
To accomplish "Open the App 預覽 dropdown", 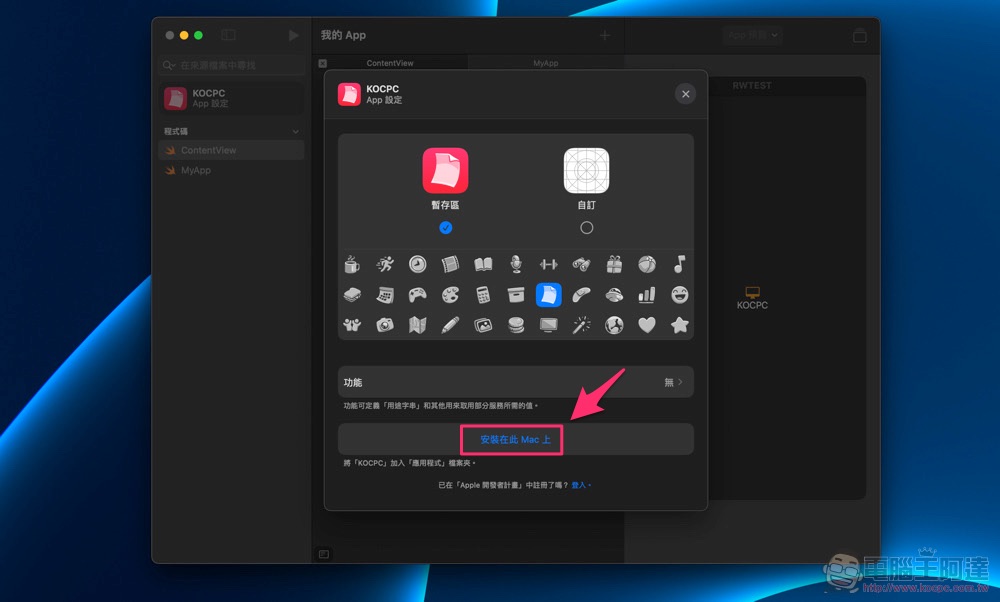I will pos(752,35).
